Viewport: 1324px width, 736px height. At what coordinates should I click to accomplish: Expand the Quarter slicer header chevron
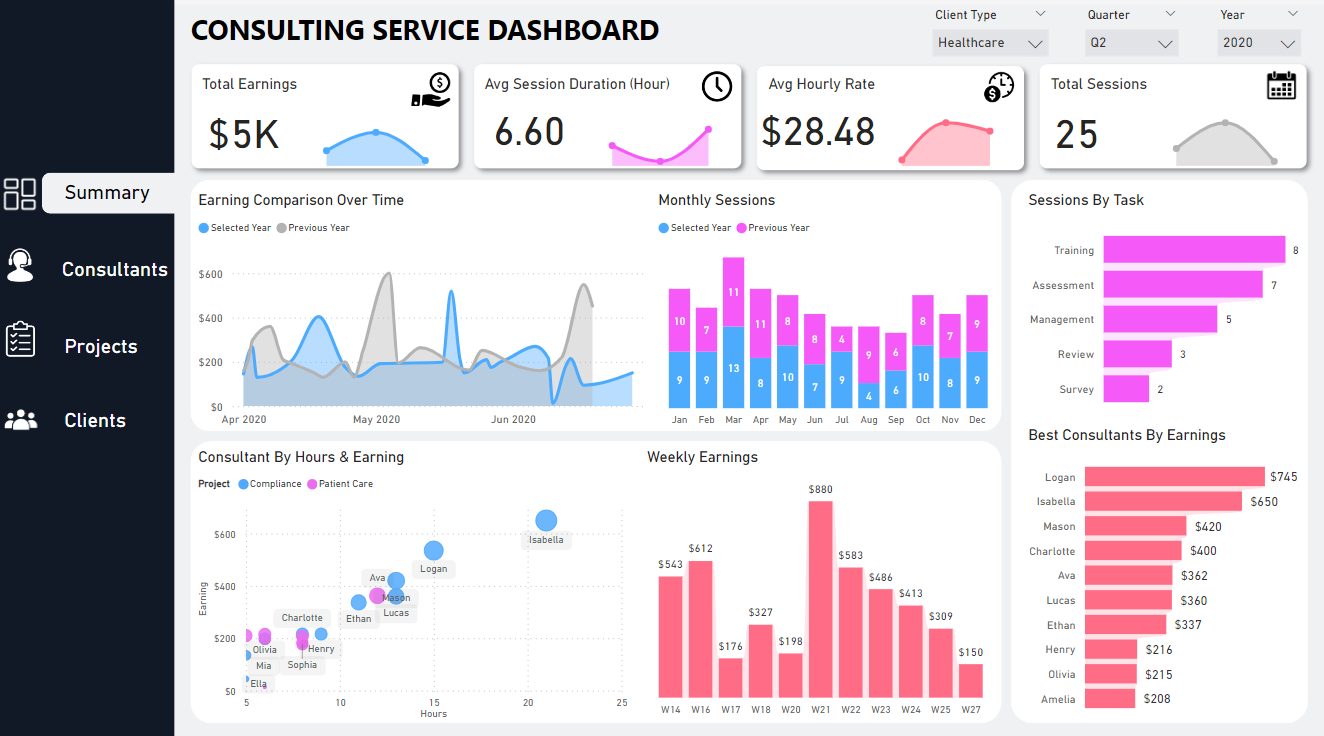(x=1171, y=14)
